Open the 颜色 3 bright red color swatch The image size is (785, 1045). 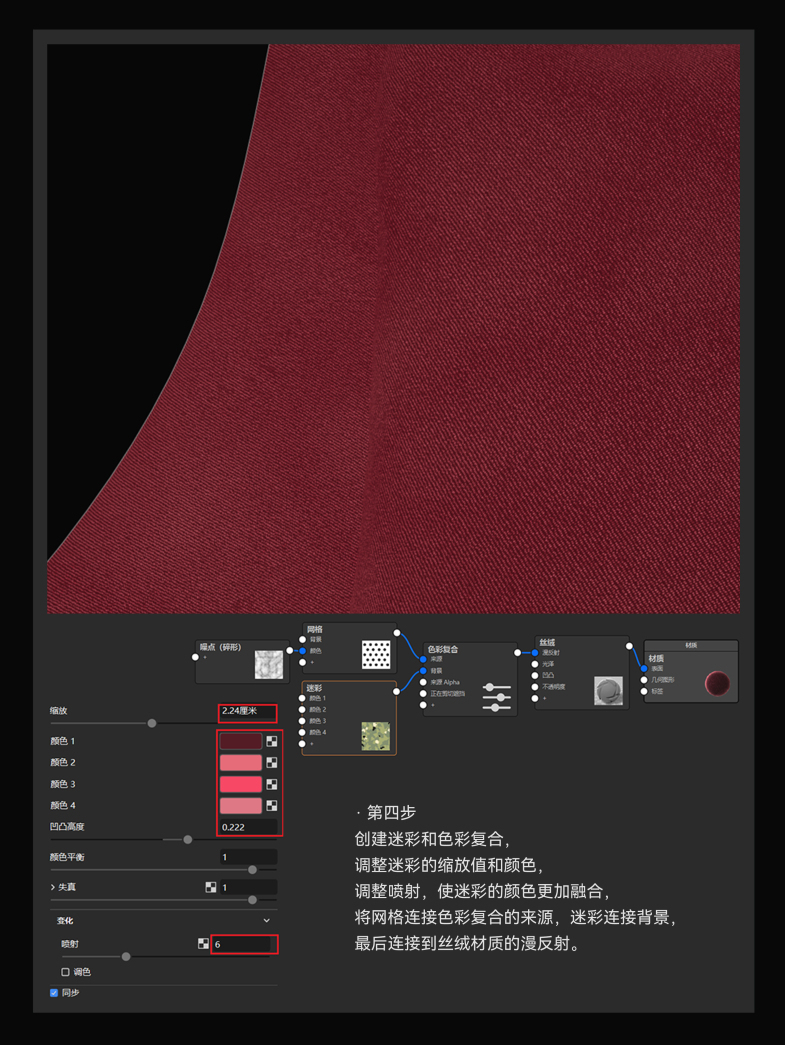click(240, 784)
